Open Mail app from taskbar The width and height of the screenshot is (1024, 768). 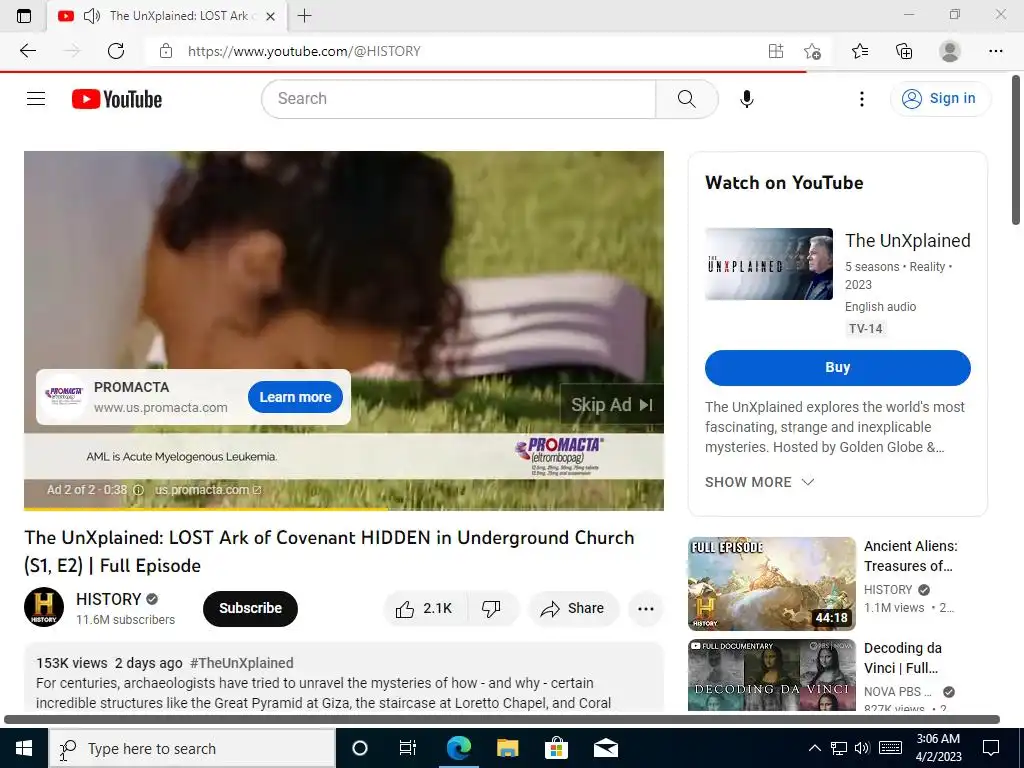(x=605, y=748)
